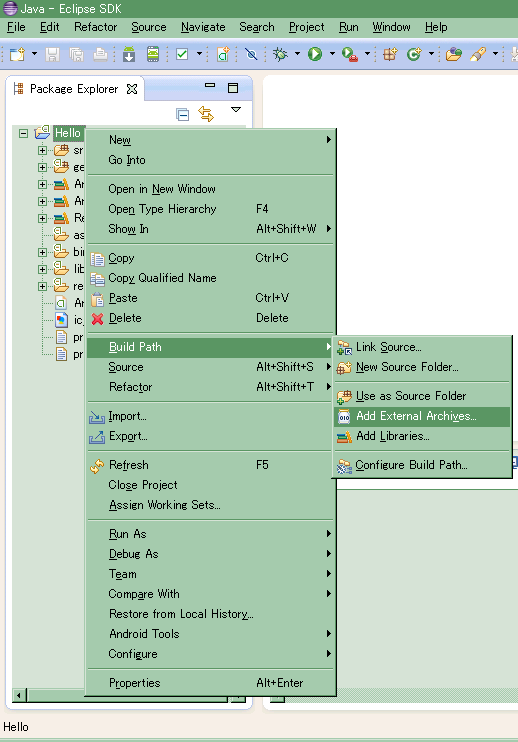This screenshot has height=742, width=518.
Task: Open Android Tools submenu
Action: click(211, 634)
